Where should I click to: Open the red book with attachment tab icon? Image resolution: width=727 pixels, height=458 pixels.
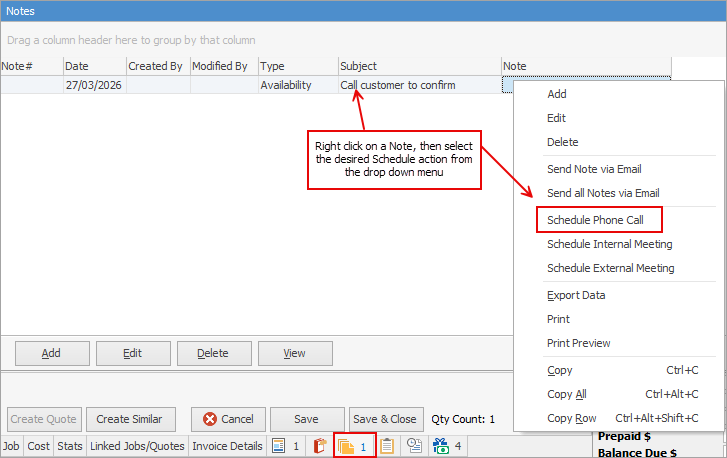(x=320, y=446)
